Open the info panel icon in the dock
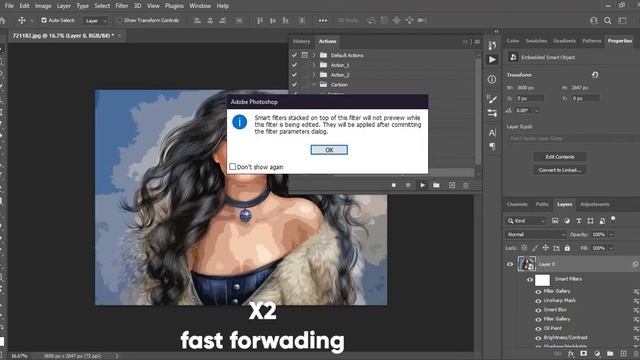This screenshot has height=360, width=640. point(492,79)
